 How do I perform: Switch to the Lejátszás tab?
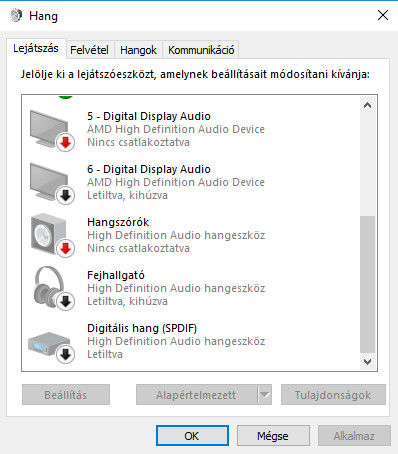[36, 49]
